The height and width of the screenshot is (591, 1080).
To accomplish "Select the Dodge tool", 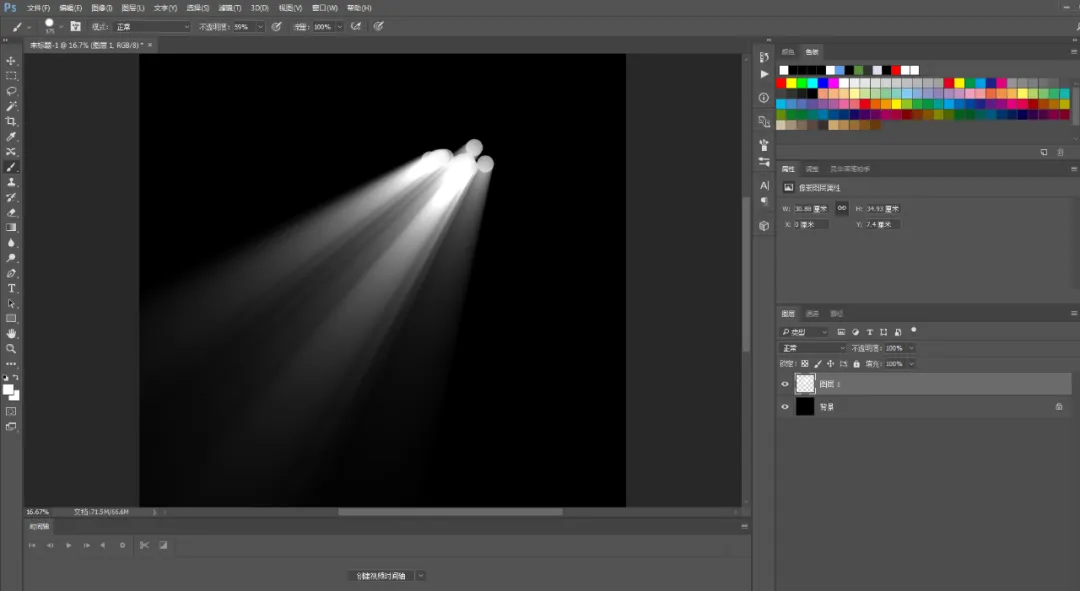I will point(11,258).
